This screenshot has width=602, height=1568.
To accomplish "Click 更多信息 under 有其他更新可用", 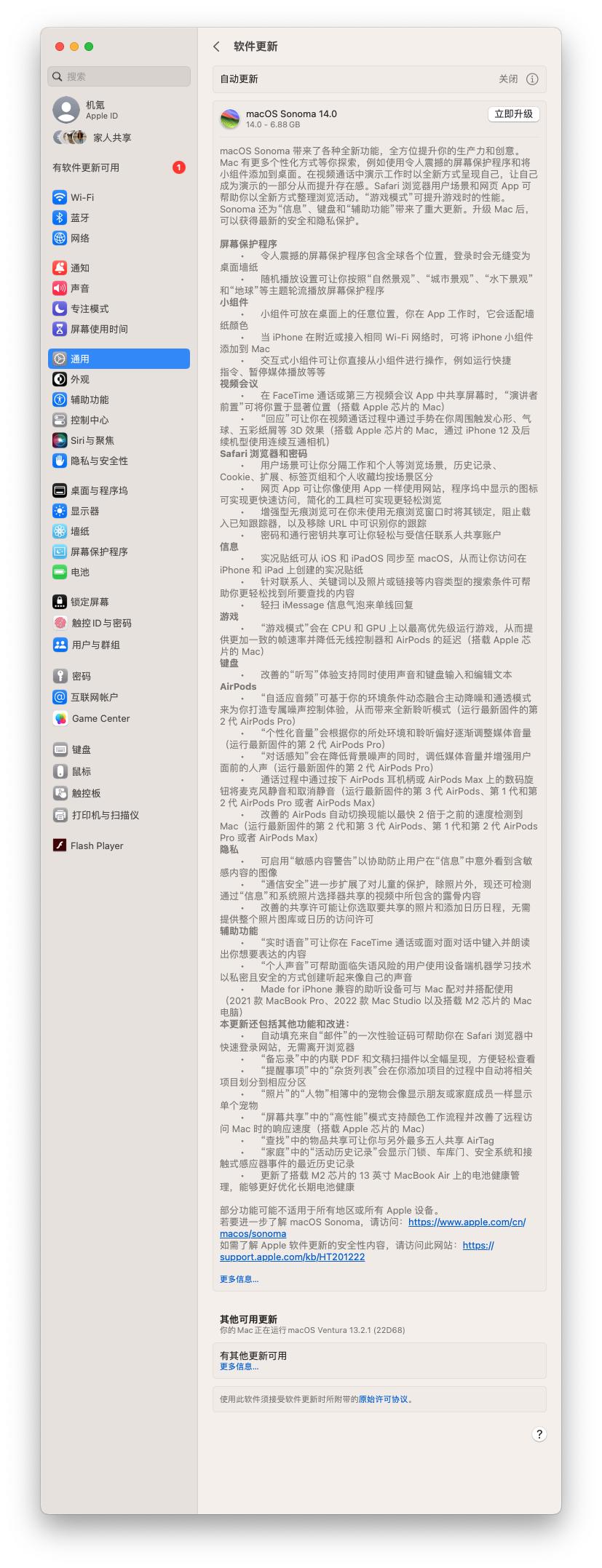I will click(239, 1366).
